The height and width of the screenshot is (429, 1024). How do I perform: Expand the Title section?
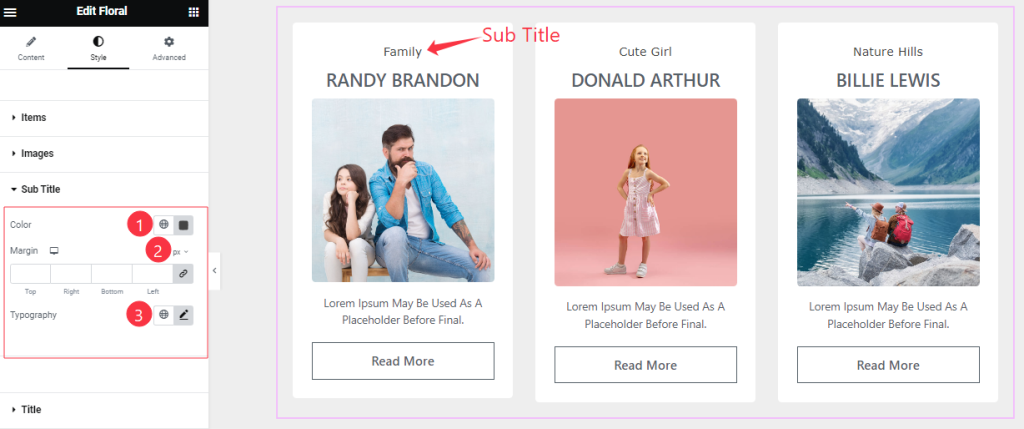104,409
